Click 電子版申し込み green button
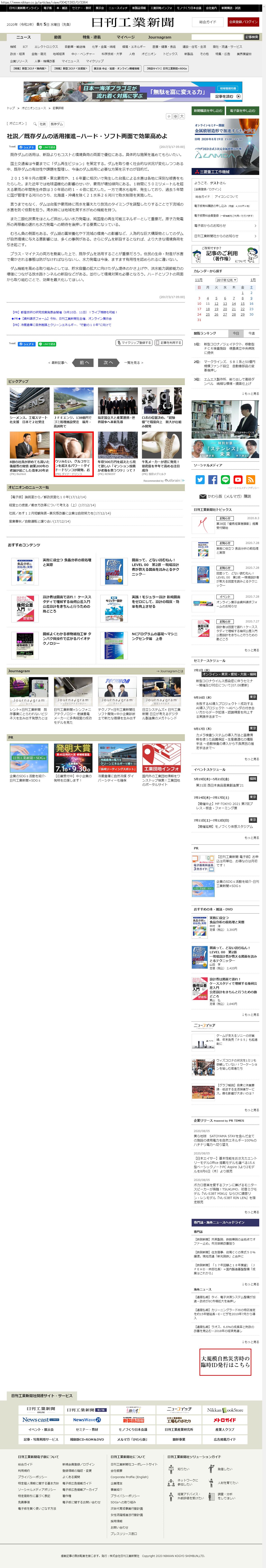The width and height of the screenshot is (266, 1568). [x=242, y=111]
